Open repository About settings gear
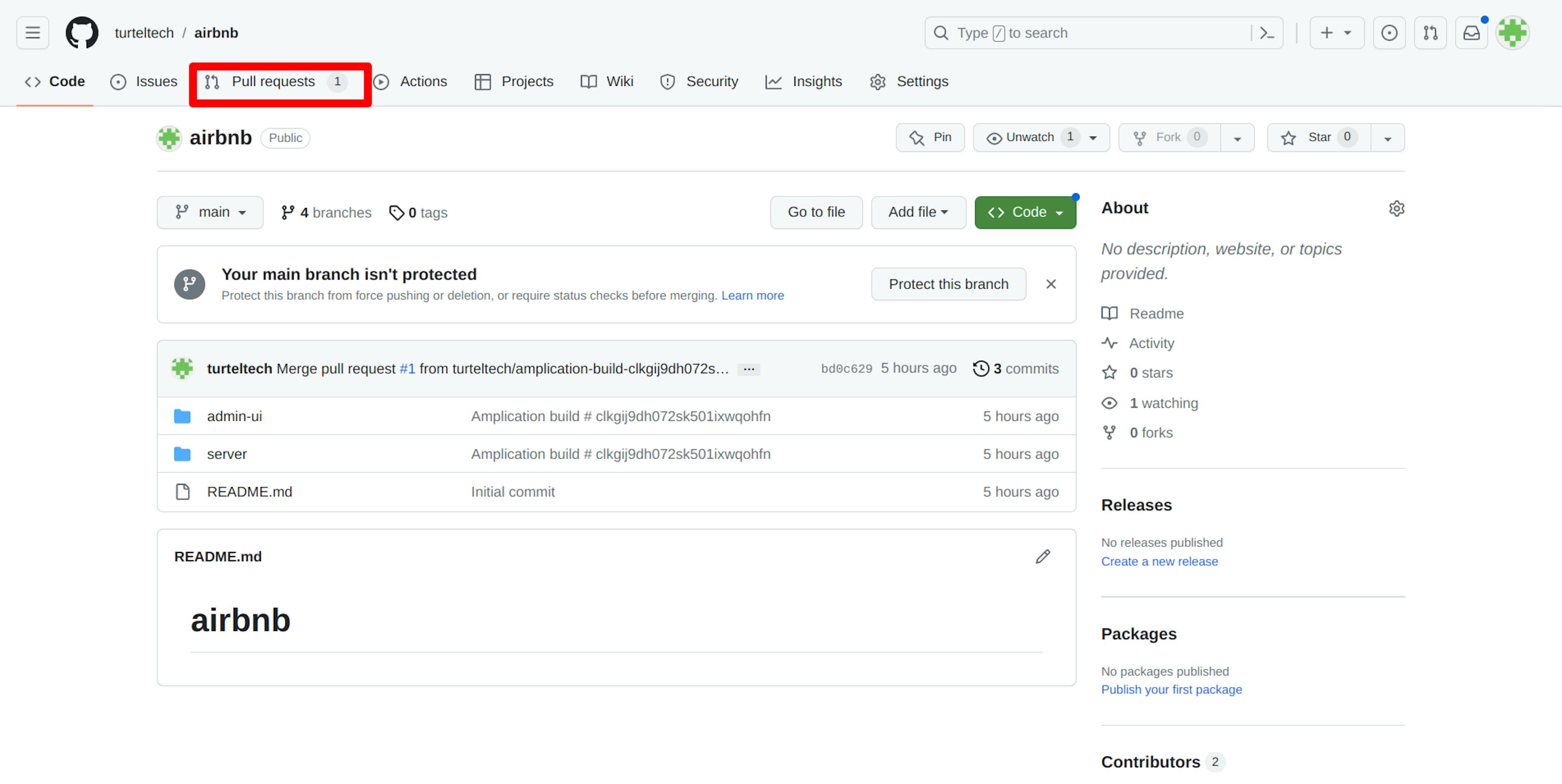 point(1396,209)
